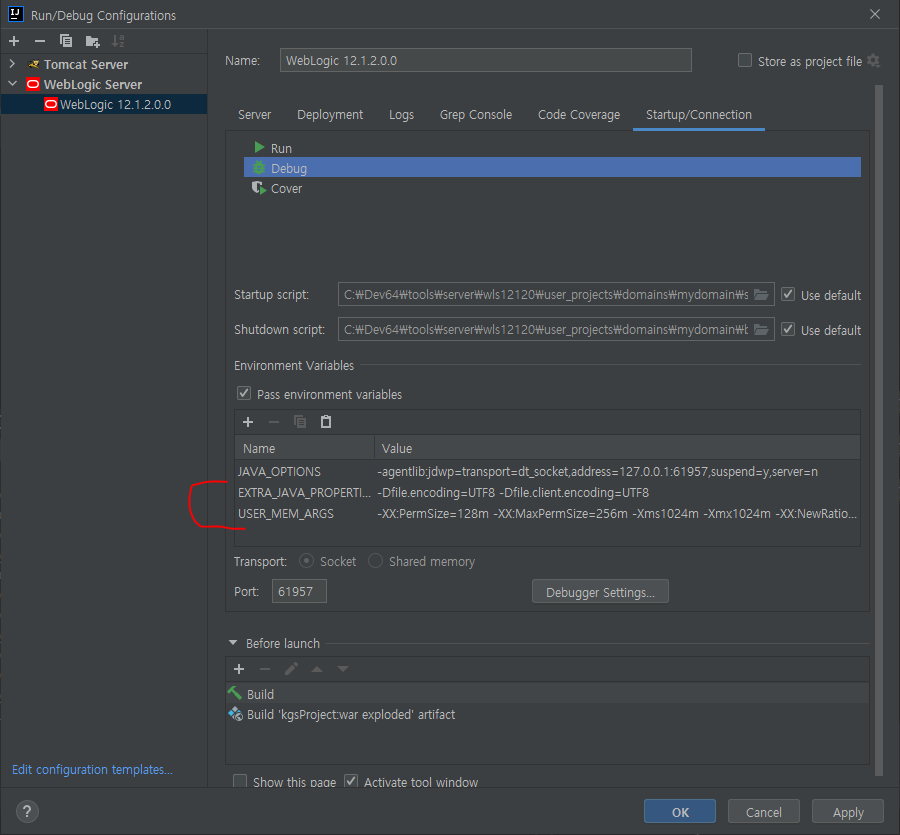Select Socket transport option
This screenshot has width=900, height=835.
coord(307,561)
